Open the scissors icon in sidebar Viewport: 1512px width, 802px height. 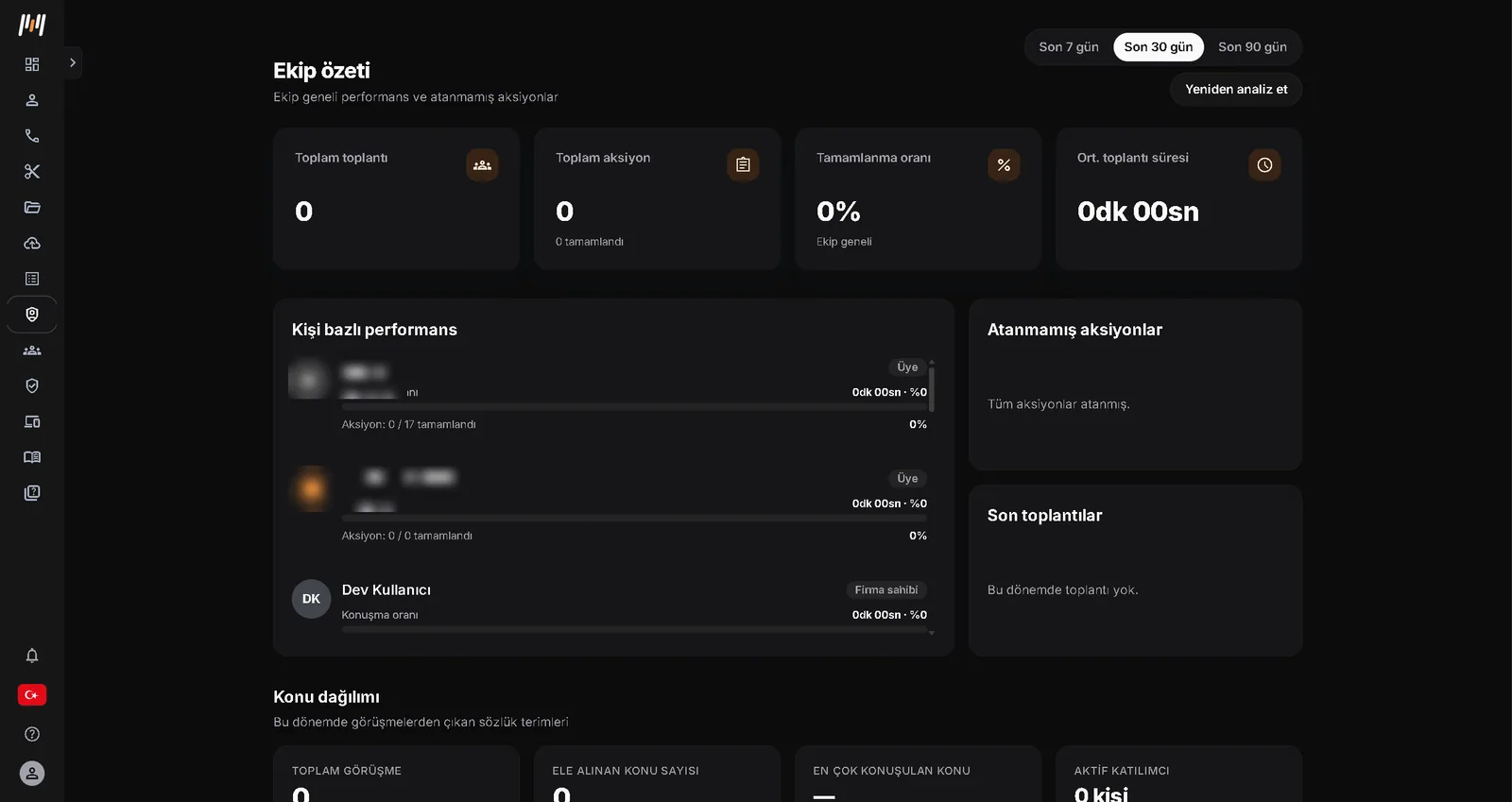point(32,172)
